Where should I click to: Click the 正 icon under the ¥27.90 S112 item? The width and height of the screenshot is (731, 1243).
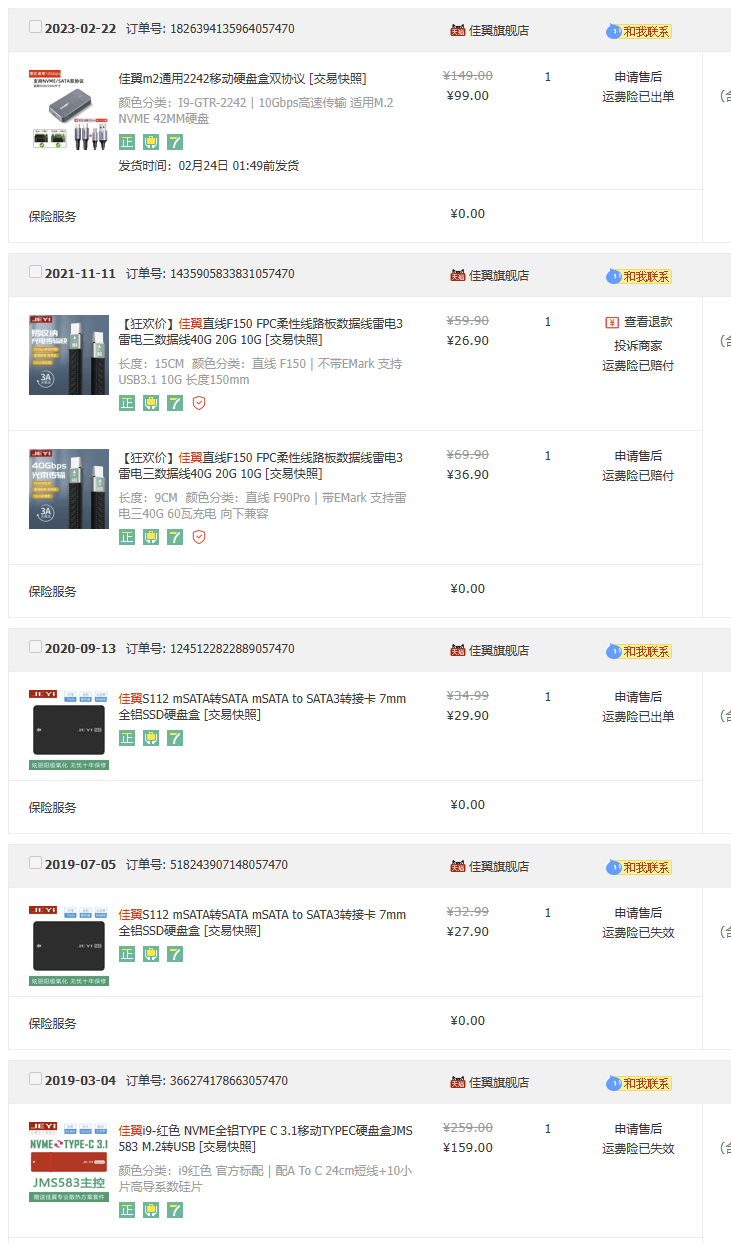tap(127, 954)
